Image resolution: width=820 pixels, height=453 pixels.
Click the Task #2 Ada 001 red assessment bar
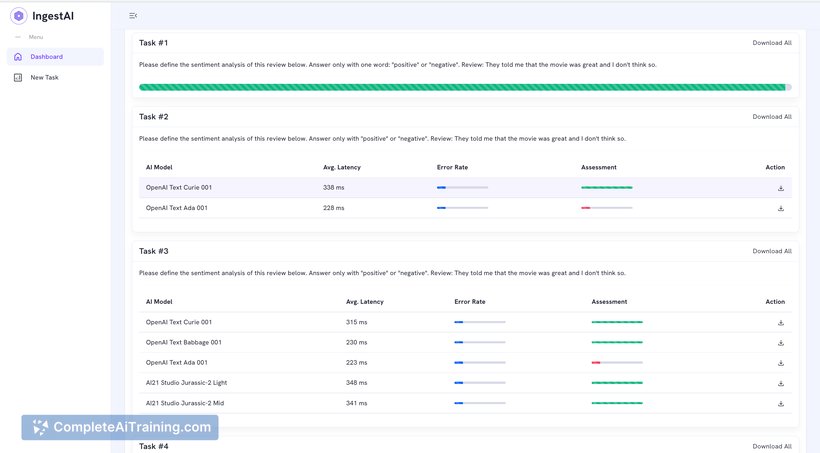pyautogui.click(x=607, y=208)
